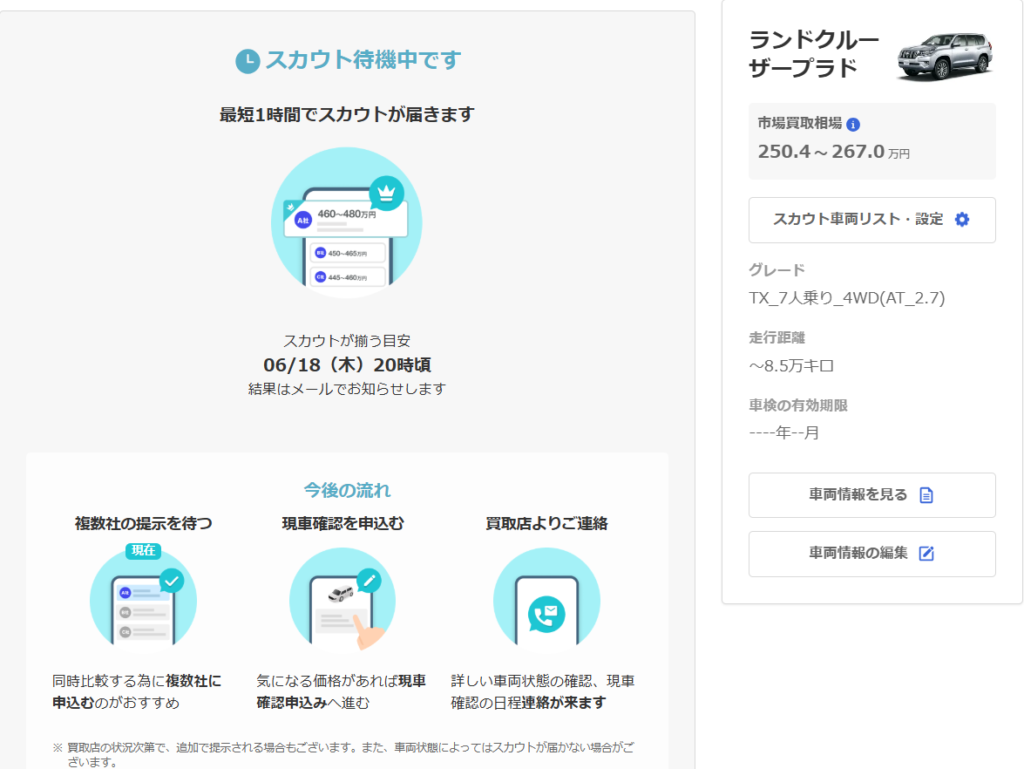Image resolution: width=1024 pixels, height=769 pixels.
Task: Click the ----年--月 inspection expiry value
Action: pyautogui.click(x=784, y=433)
